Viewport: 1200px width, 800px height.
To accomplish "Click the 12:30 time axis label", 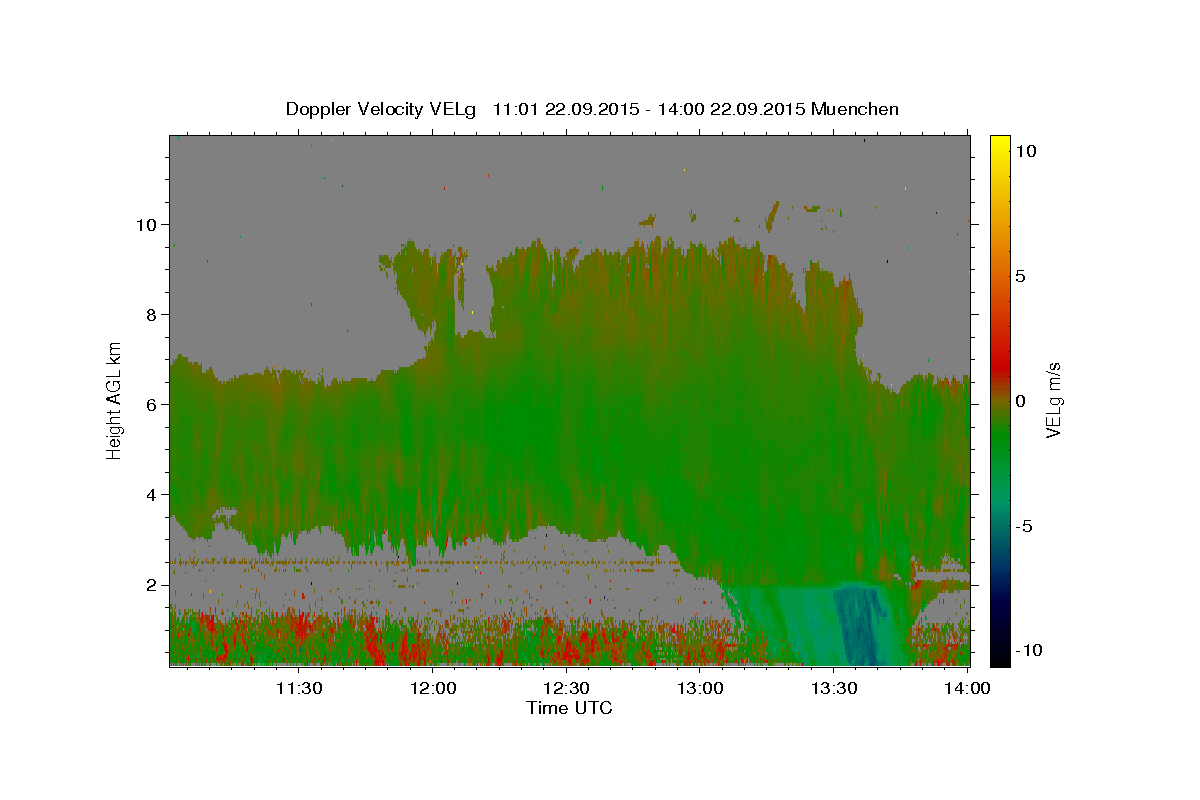I will (x=566, y=688).
